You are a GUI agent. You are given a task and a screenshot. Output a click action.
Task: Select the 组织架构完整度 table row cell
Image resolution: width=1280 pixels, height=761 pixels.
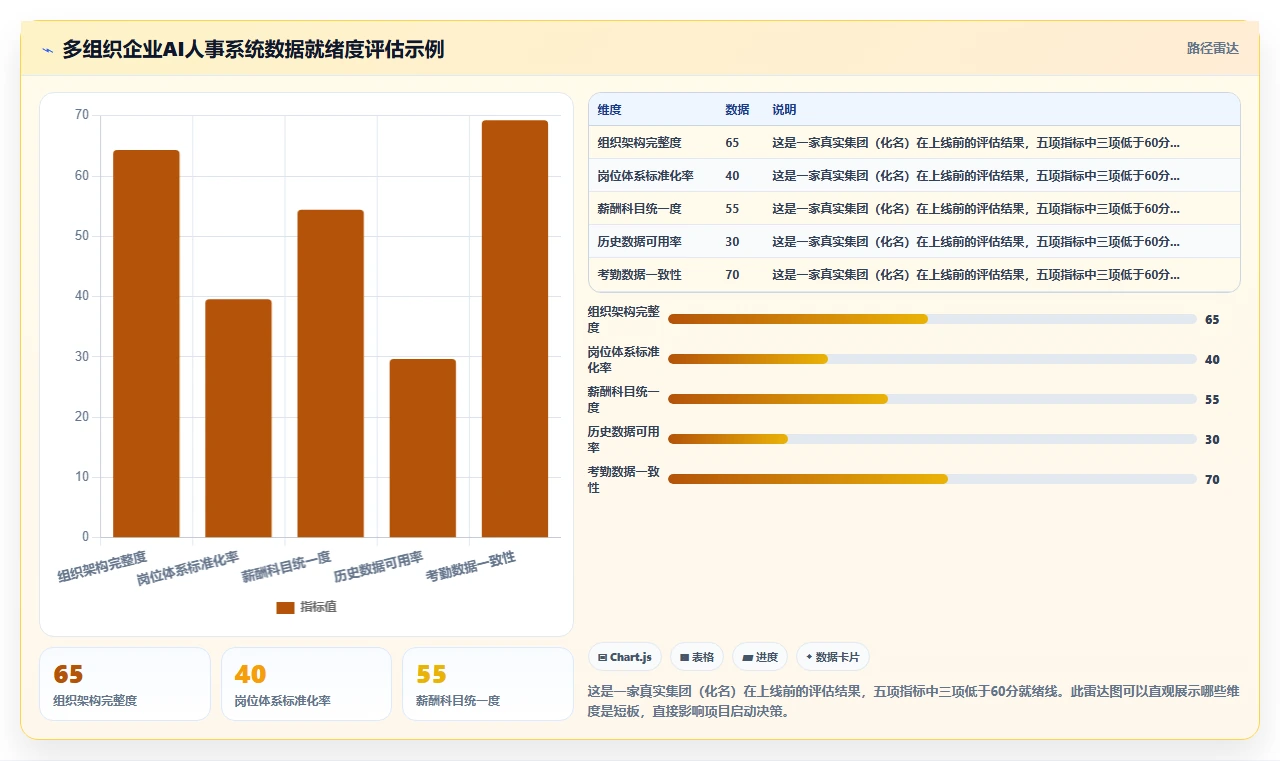[640, 143]
